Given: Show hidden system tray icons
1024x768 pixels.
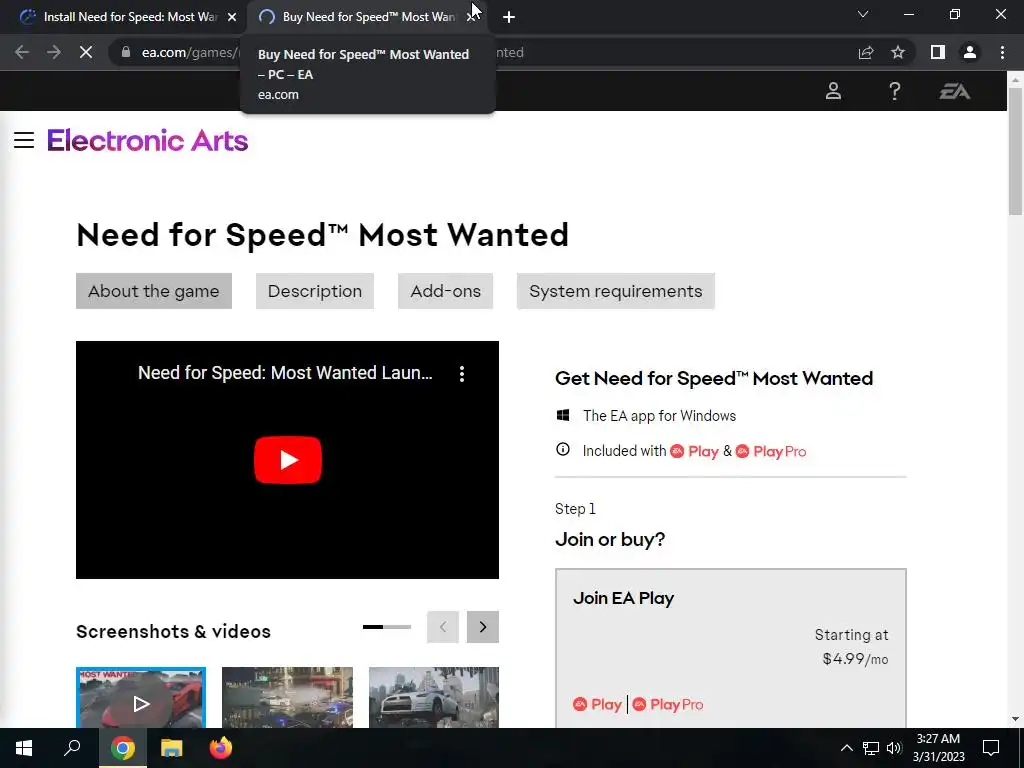Looking at the screenshot, I should [x=846, y=748].
